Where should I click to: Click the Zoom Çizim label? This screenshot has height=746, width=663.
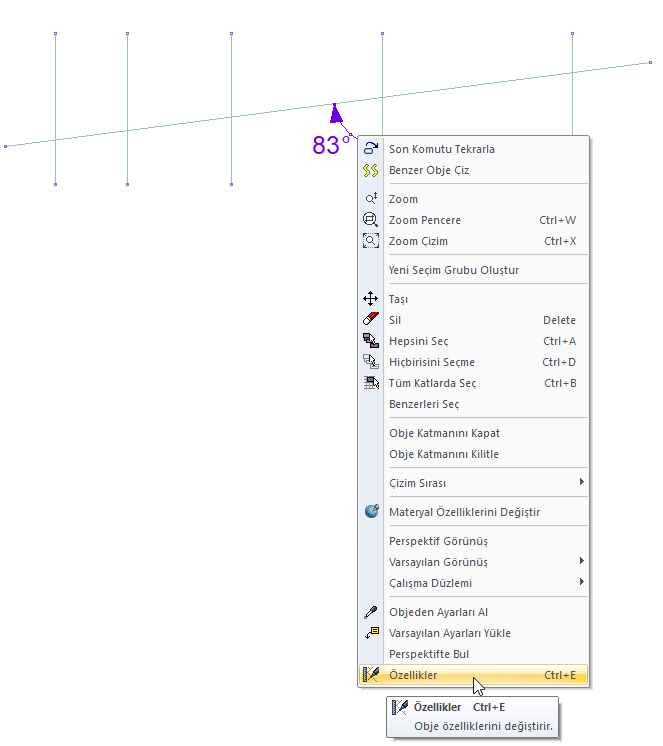point(418,241)
